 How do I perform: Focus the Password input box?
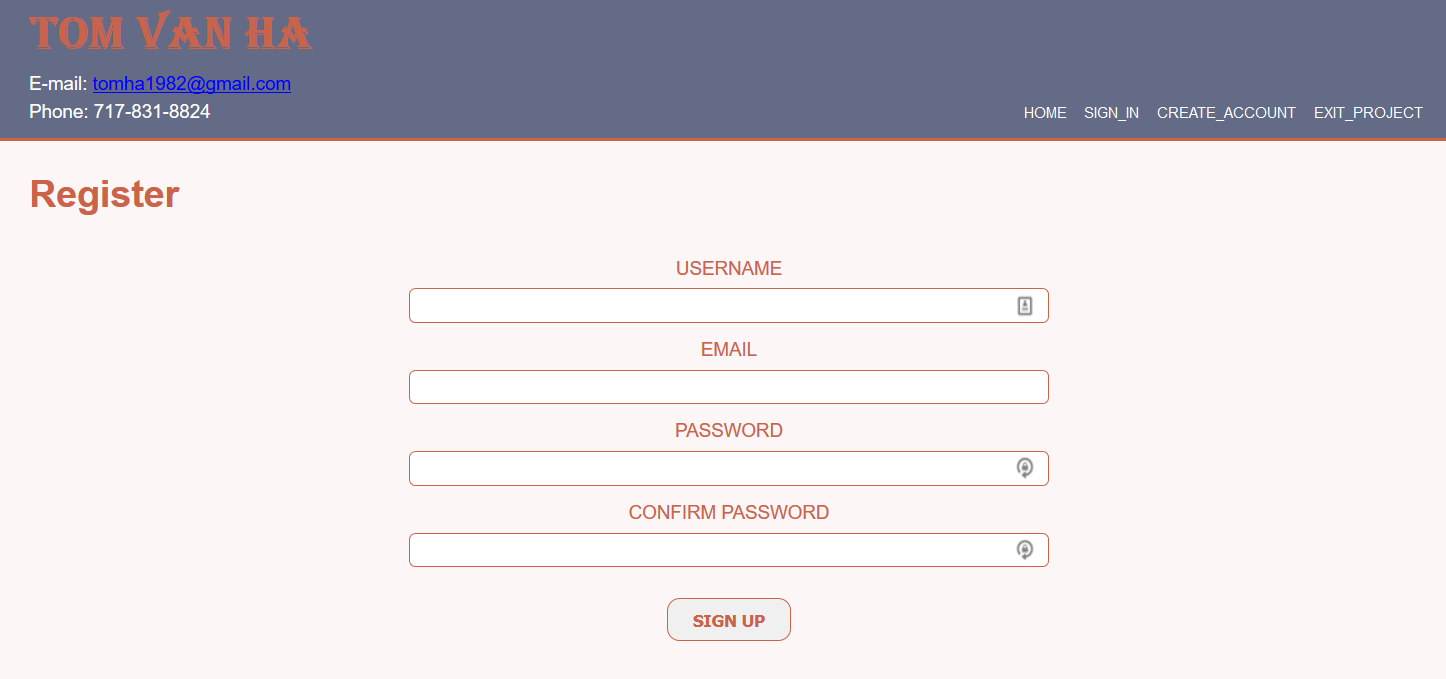coord(710,468)
